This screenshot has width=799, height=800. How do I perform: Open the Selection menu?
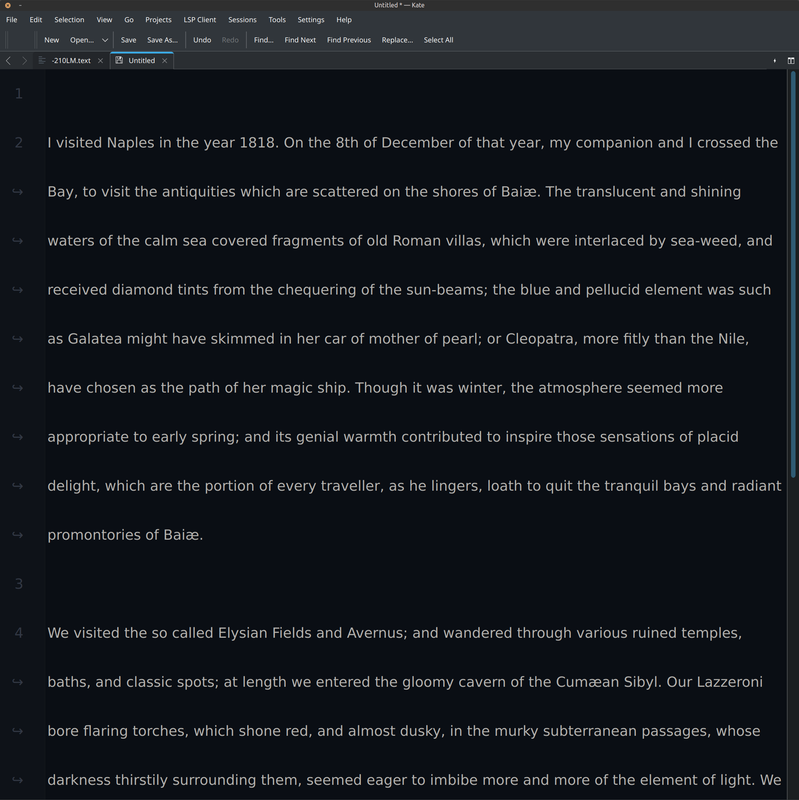click(69, 20)
